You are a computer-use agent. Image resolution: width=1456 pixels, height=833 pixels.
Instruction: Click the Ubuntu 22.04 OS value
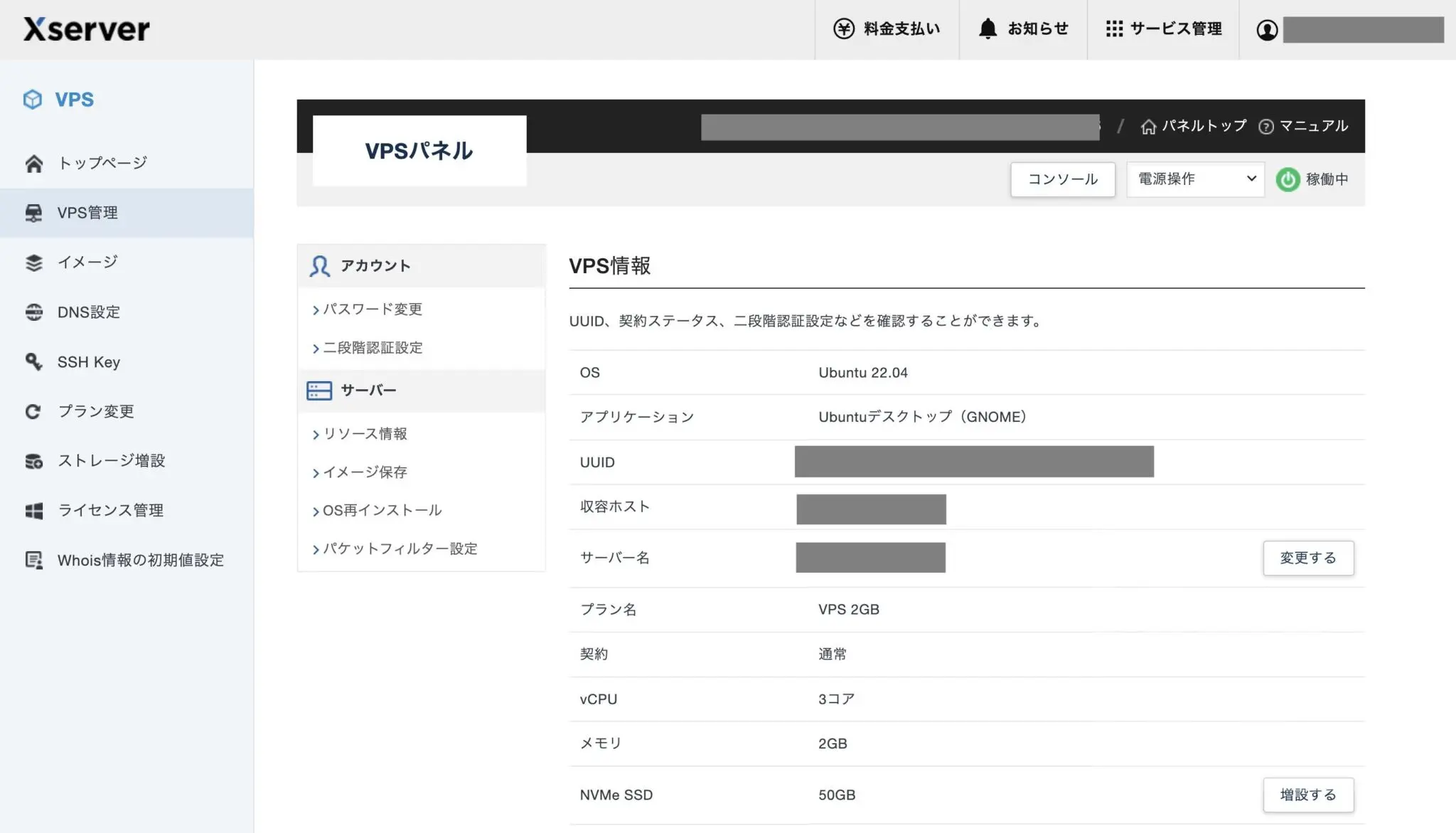pyautogui.click(x=863, y=373)
